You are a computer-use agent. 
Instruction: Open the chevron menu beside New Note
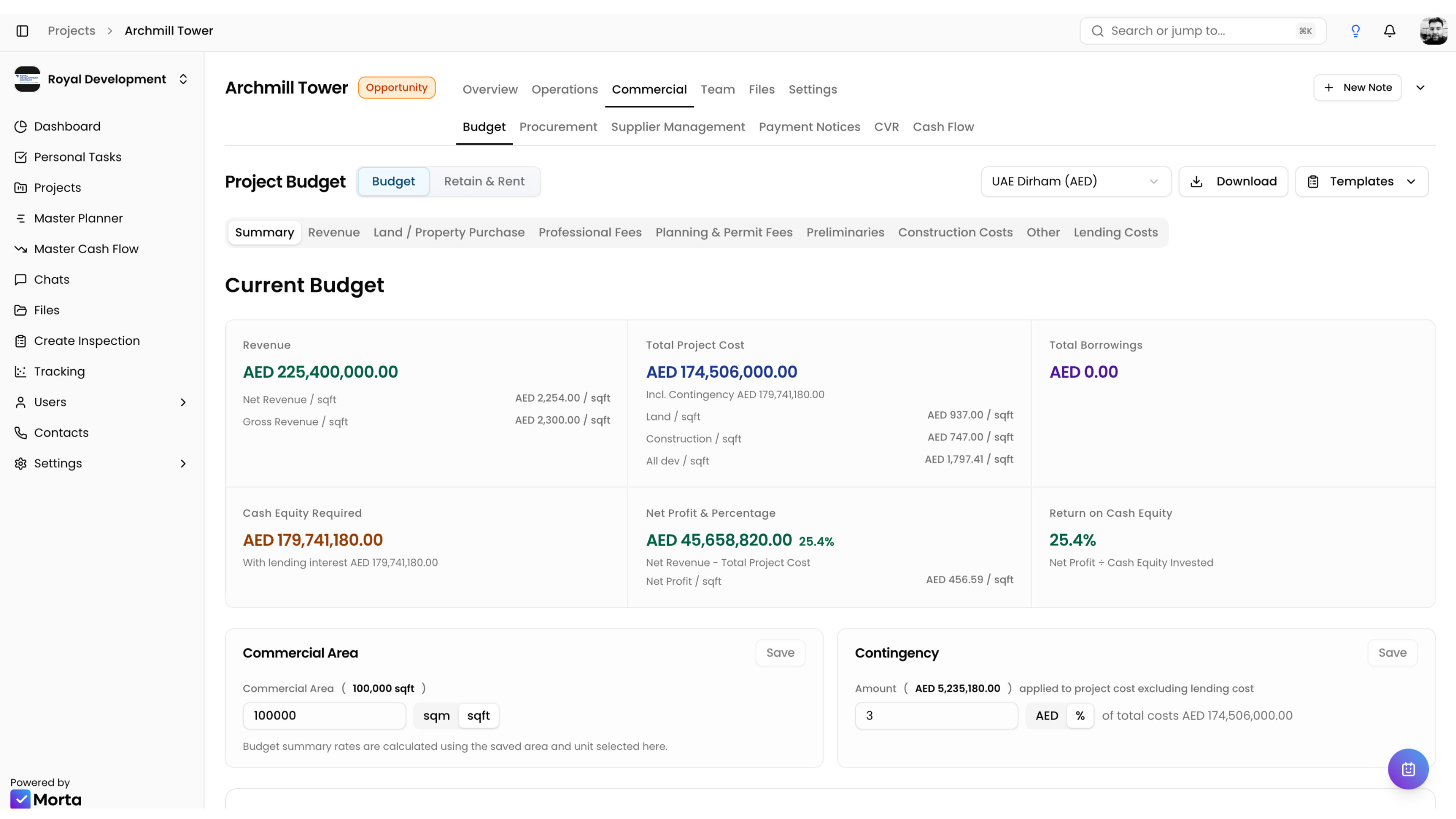[x=1420, y=88]
